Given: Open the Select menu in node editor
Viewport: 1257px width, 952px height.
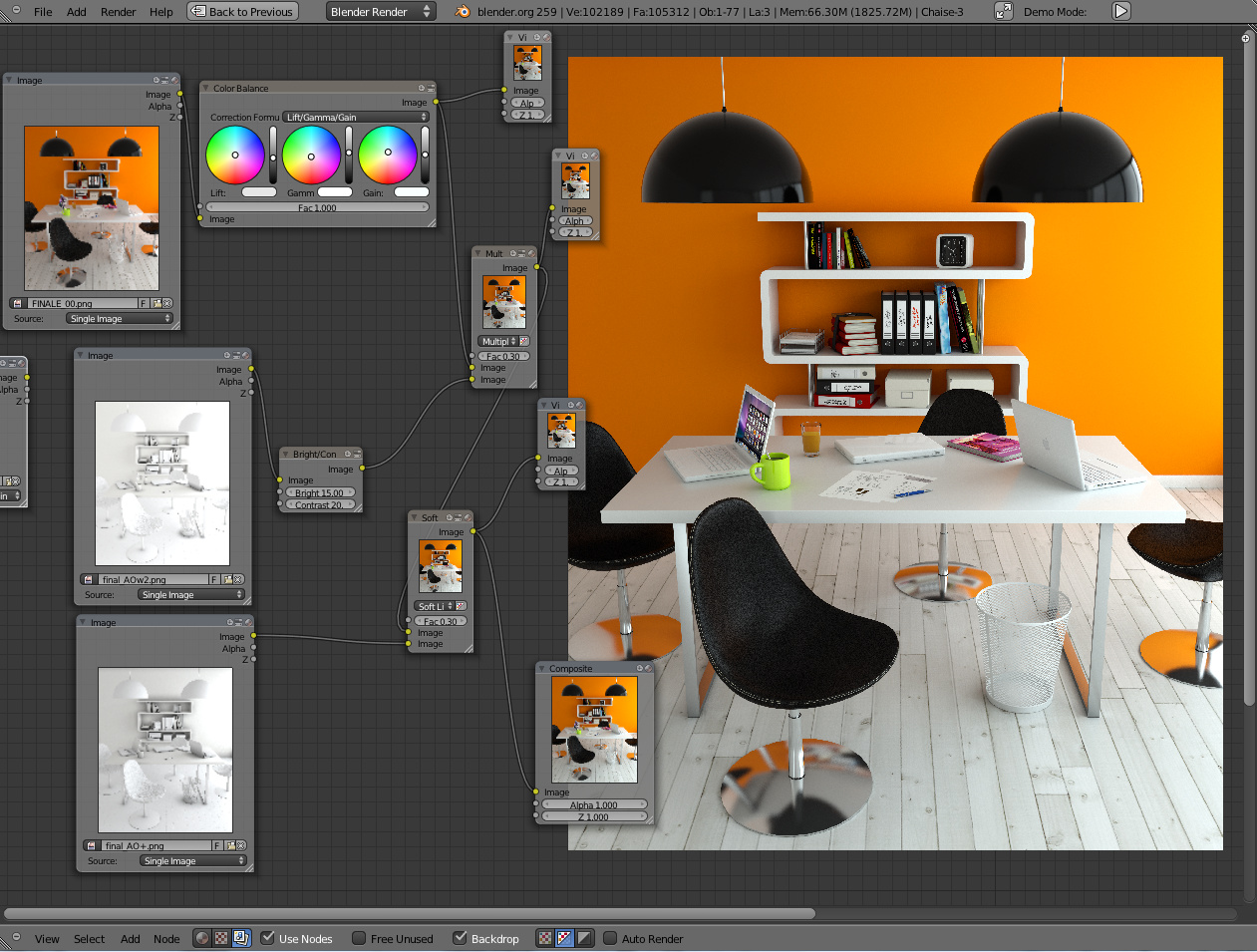Looking at the screenshot, I should coord(89,939).
